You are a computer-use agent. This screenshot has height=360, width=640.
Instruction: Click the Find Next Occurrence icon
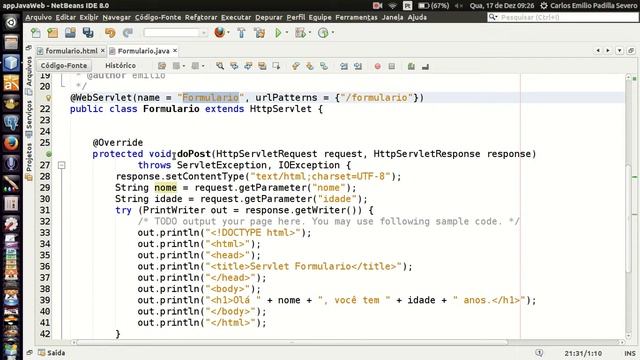(248, 66)
